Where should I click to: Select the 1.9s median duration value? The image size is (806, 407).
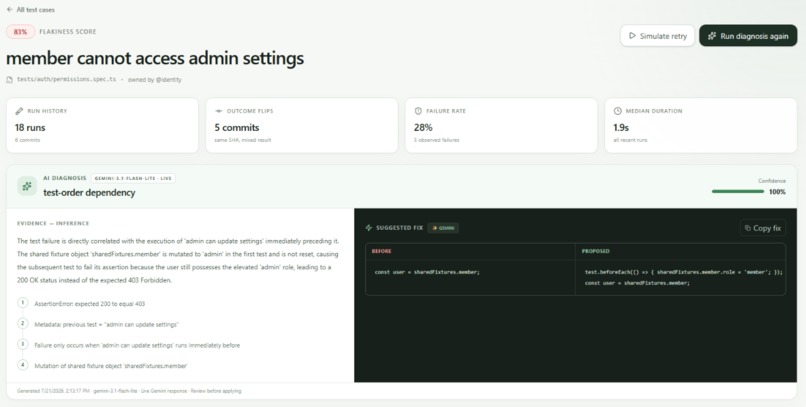pyautogui.click(x=621, y=127)
